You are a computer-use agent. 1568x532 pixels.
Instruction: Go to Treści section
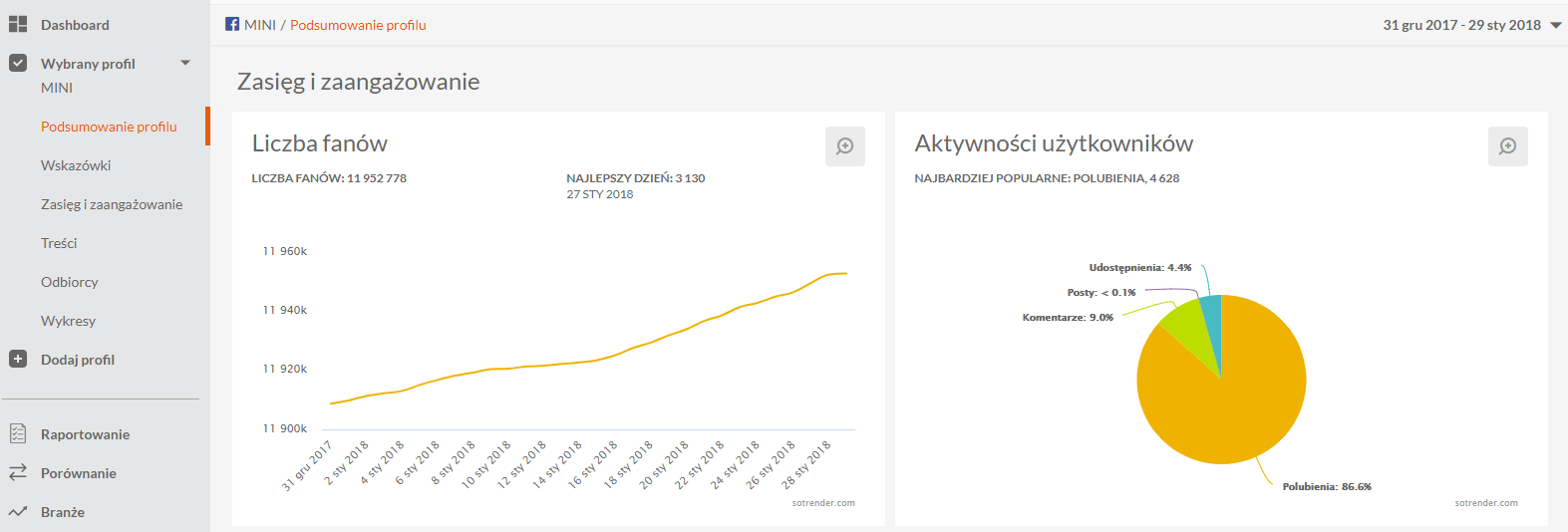59,243
